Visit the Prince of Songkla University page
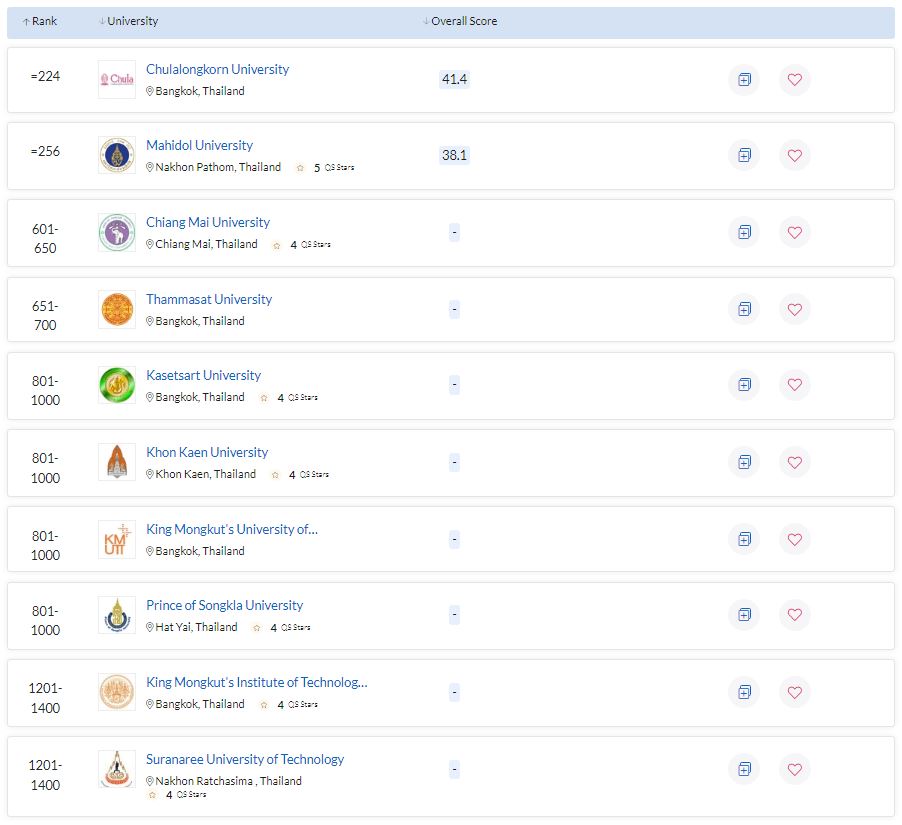This screenshot has width=902, height=825. [x=224, y=605]
